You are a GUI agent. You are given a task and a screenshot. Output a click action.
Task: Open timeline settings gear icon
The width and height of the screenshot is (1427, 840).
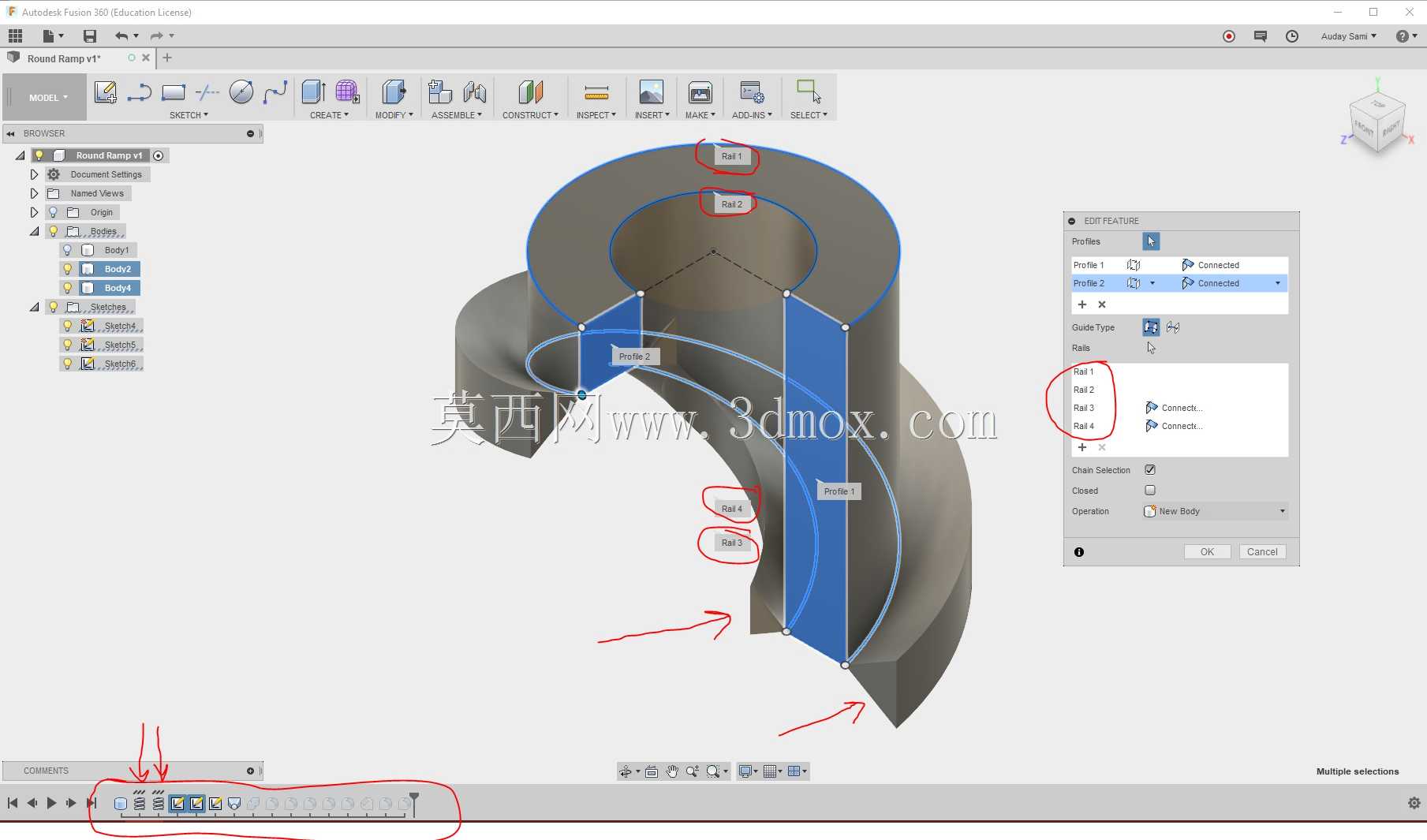pyautogui.click(x=1414, y=803)
